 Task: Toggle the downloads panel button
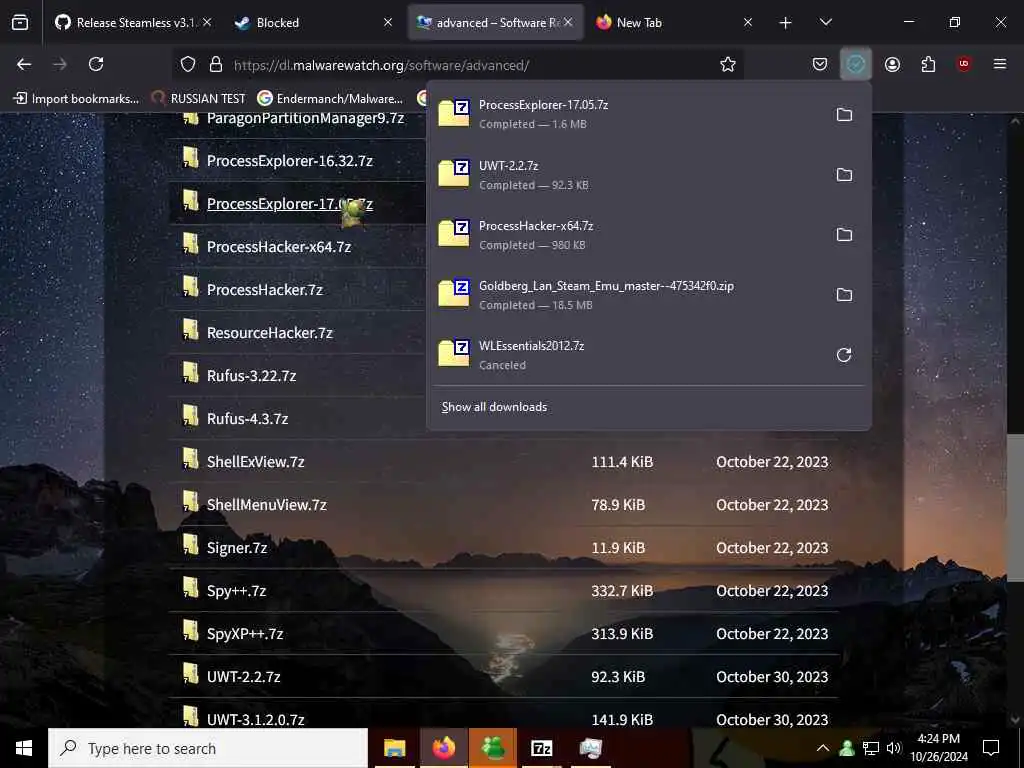[856, 64]
